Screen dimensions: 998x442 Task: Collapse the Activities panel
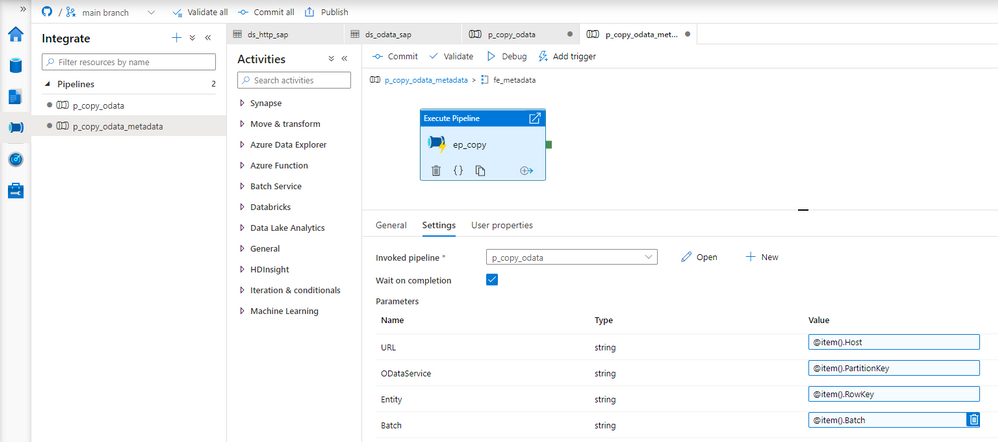[344, 59]
